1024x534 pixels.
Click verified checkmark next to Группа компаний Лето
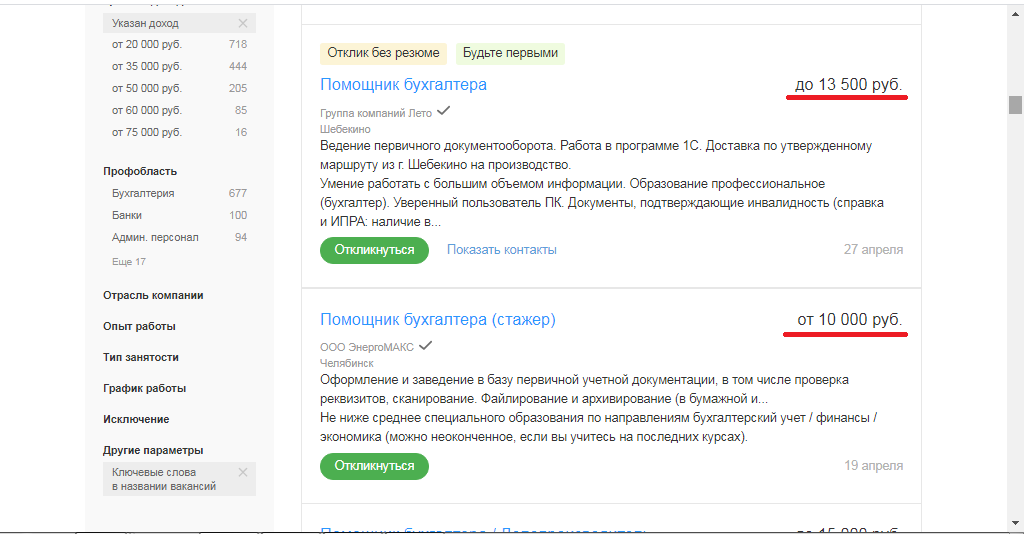point(444,112)
